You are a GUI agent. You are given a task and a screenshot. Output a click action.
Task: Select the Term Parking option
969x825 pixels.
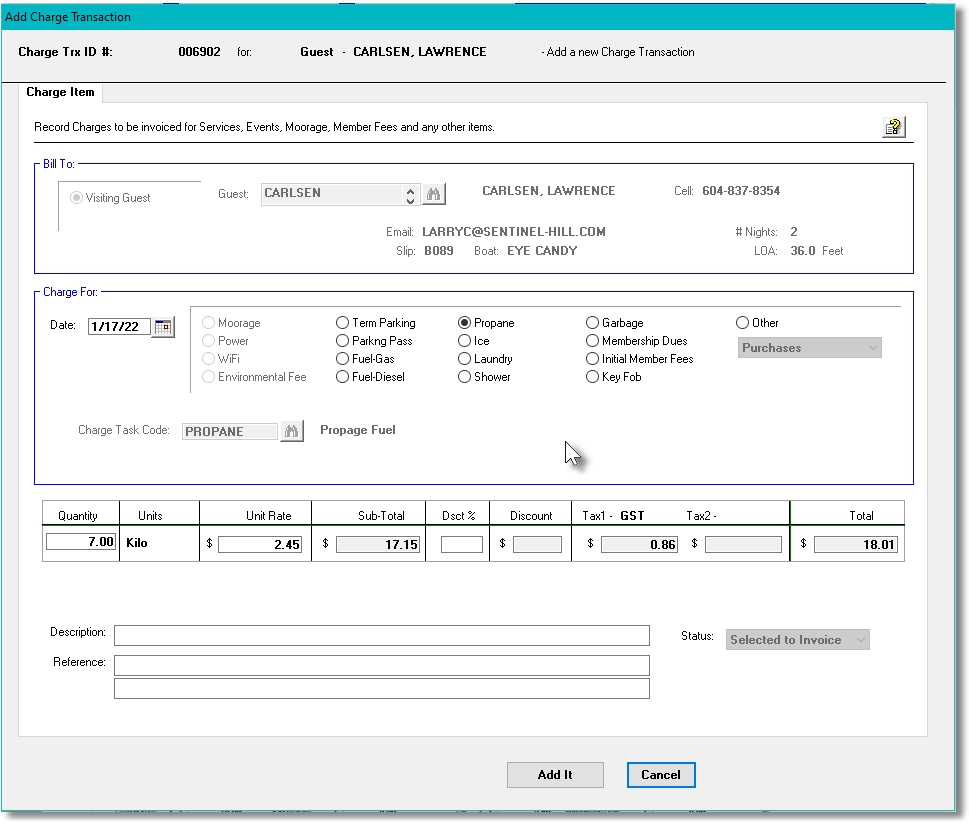[342, 322]
